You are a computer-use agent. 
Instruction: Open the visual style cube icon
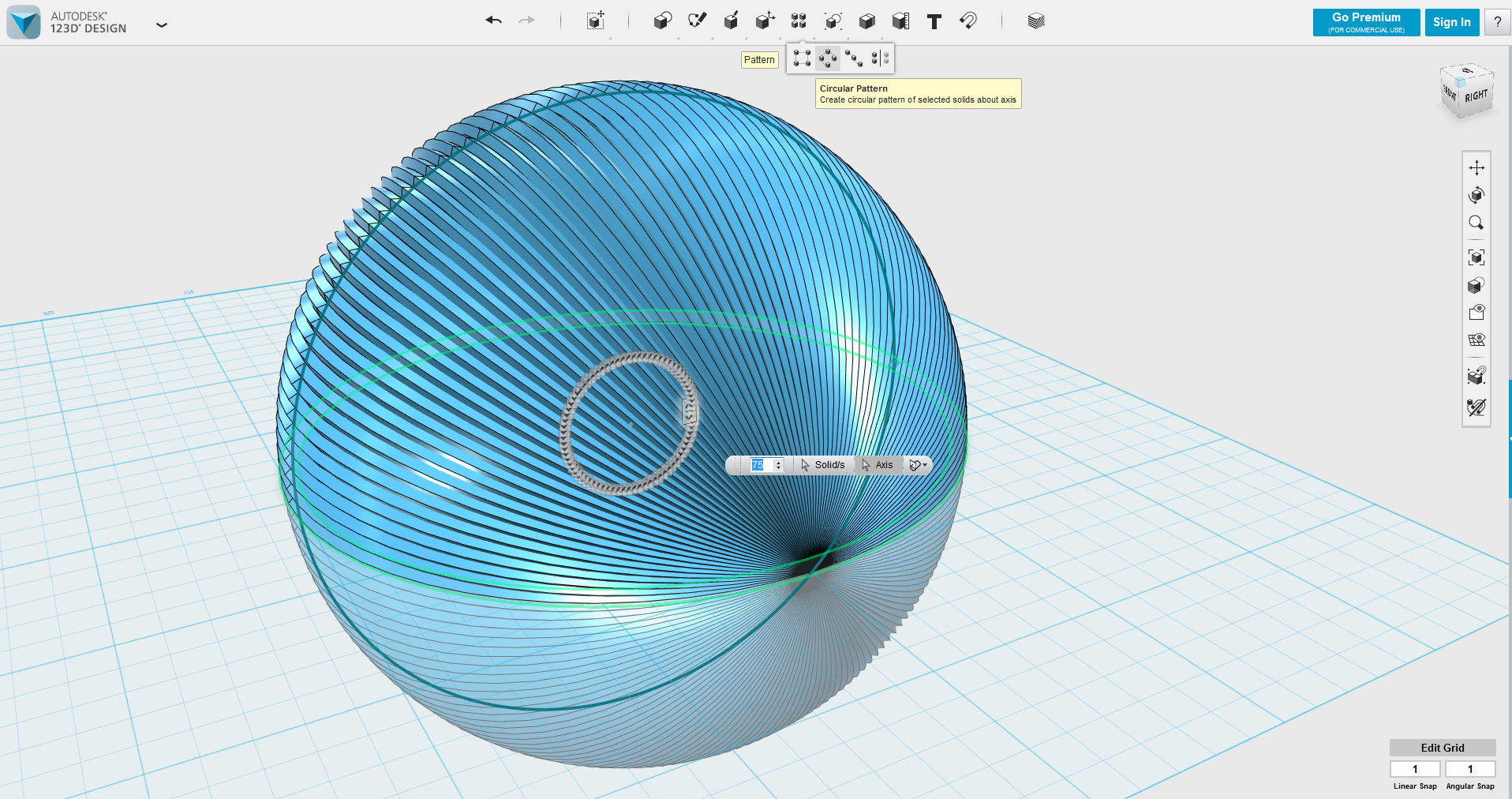click(x=1476, y=285)
